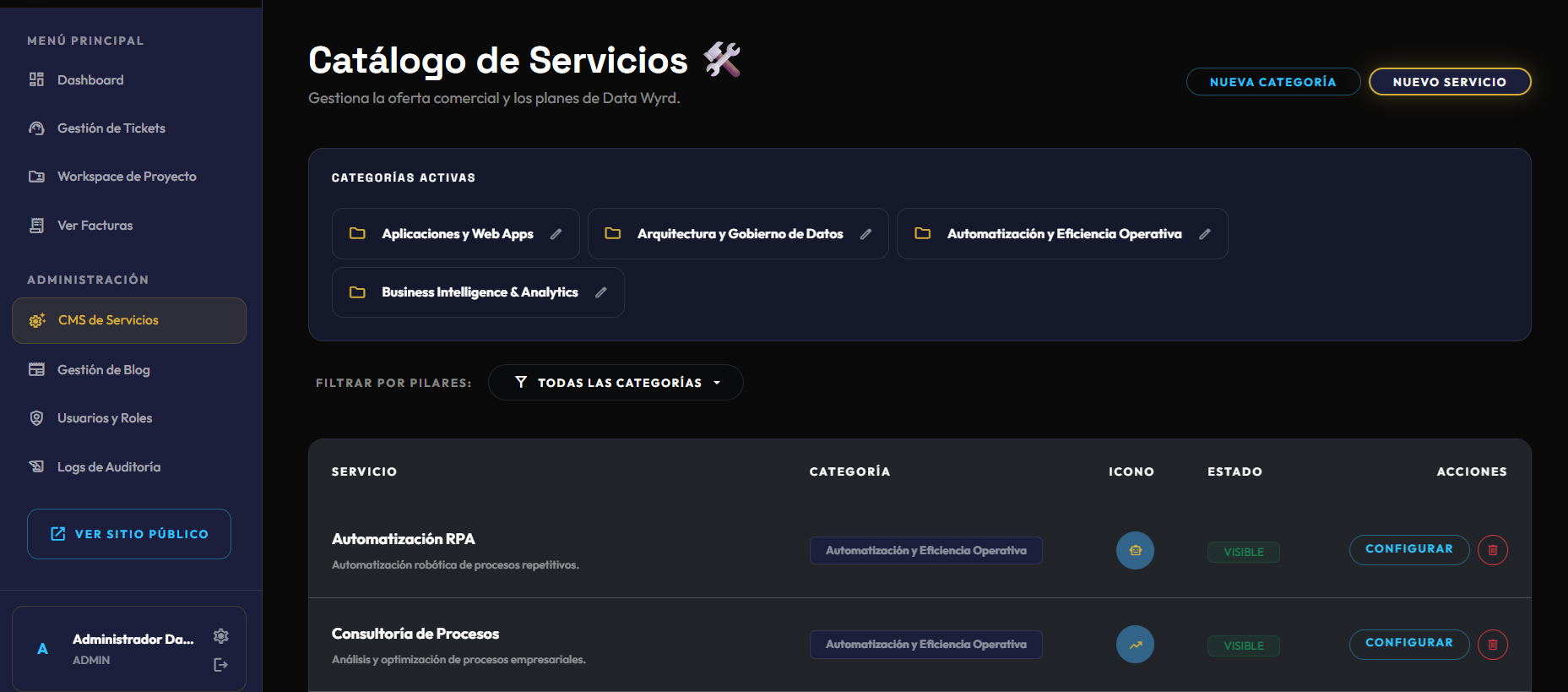Screen dimensions: 1568x692
Task: Click the logout icon in user panel
Action: [221, 665]
